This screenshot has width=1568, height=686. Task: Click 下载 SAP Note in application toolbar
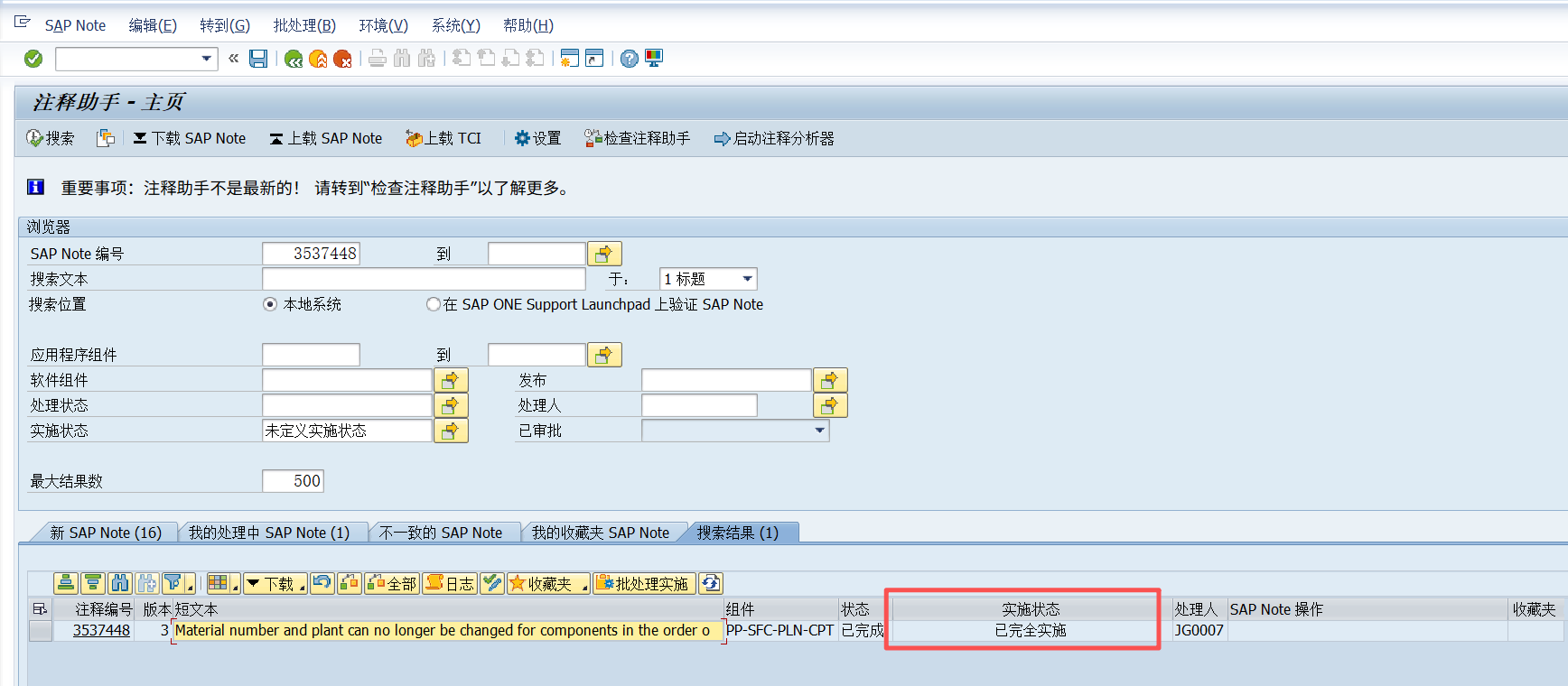(x=190, y=138)
